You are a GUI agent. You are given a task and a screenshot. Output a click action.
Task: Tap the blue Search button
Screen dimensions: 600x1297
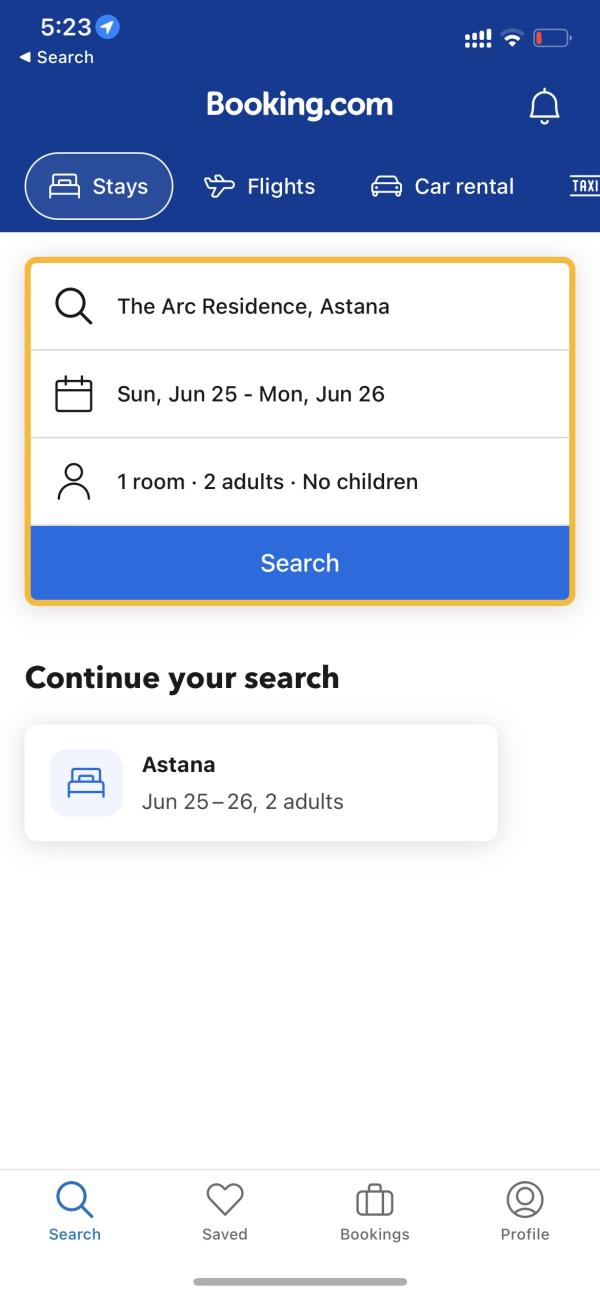point(300,563)
